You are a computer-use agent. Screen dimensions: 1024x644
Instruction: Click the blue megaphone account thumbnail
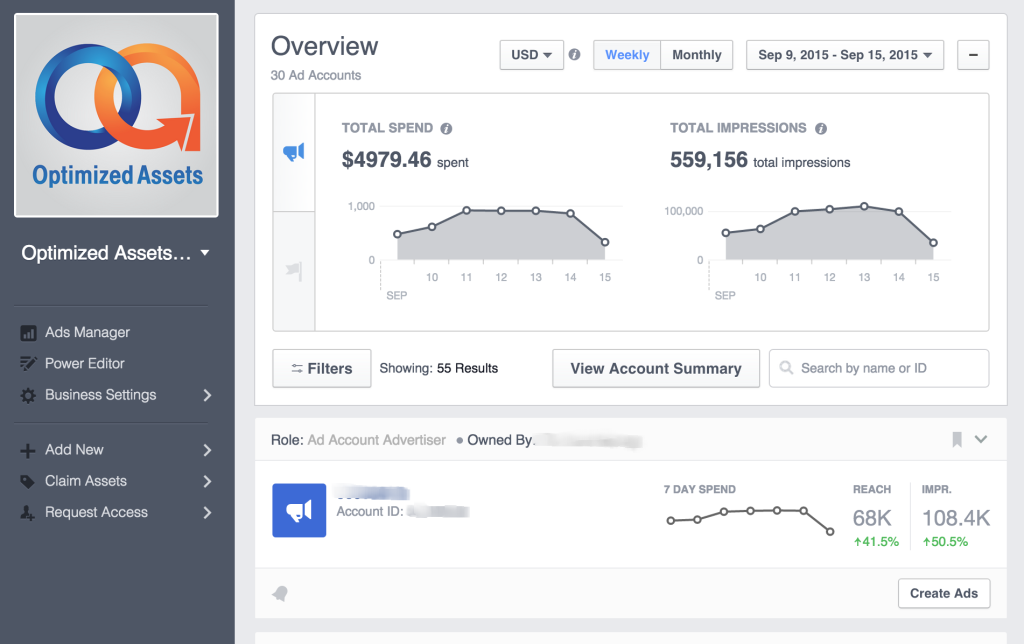click(299, 510)
